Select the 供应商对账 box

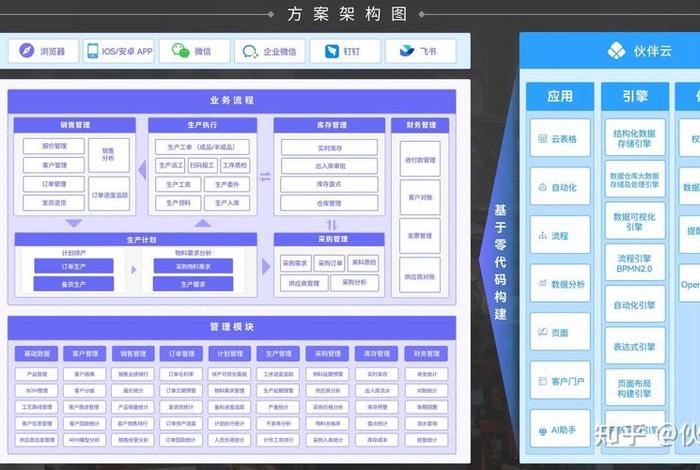click(420, 275)
